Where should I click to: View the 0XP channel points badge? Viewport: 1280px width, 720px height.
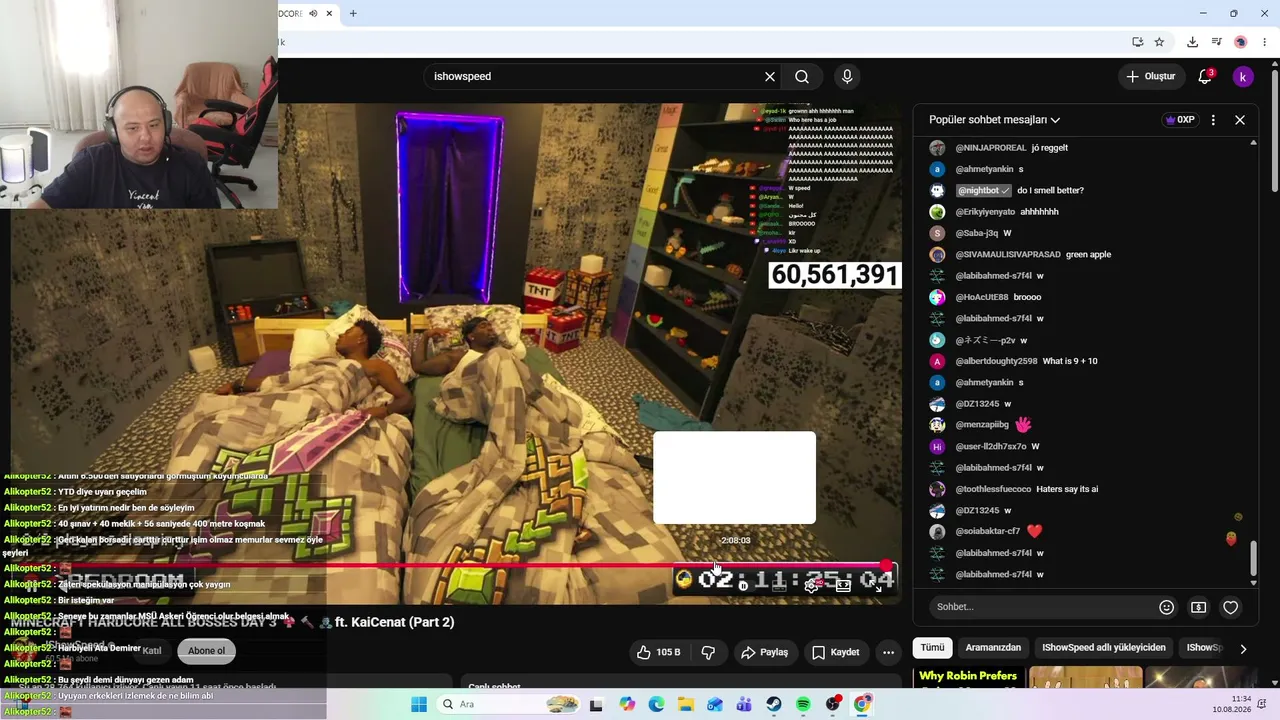click(x=1180, y=120)
